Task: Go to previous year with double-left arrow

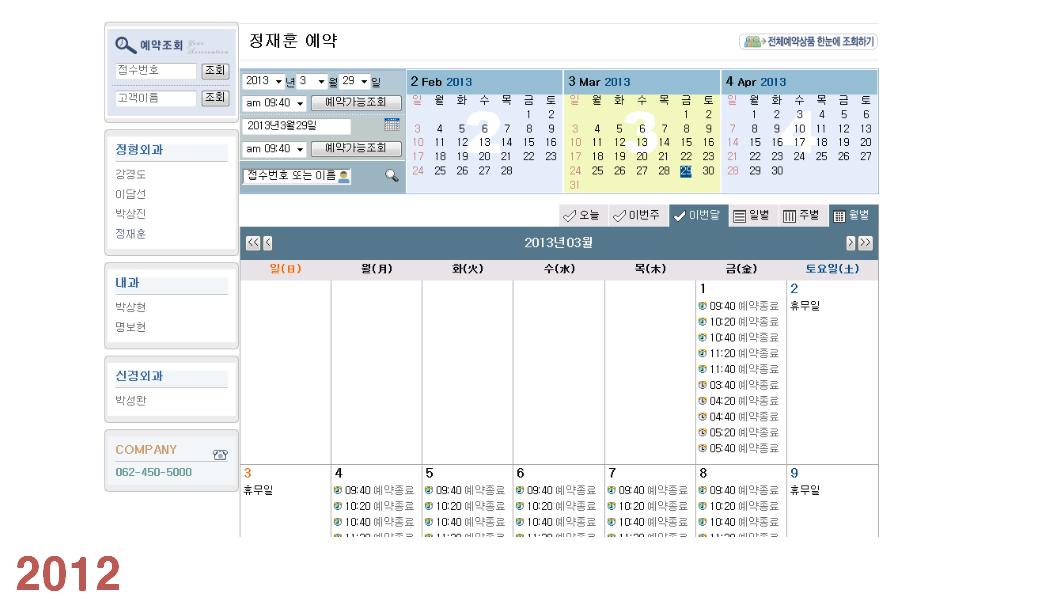Action: tap(252, 243)
